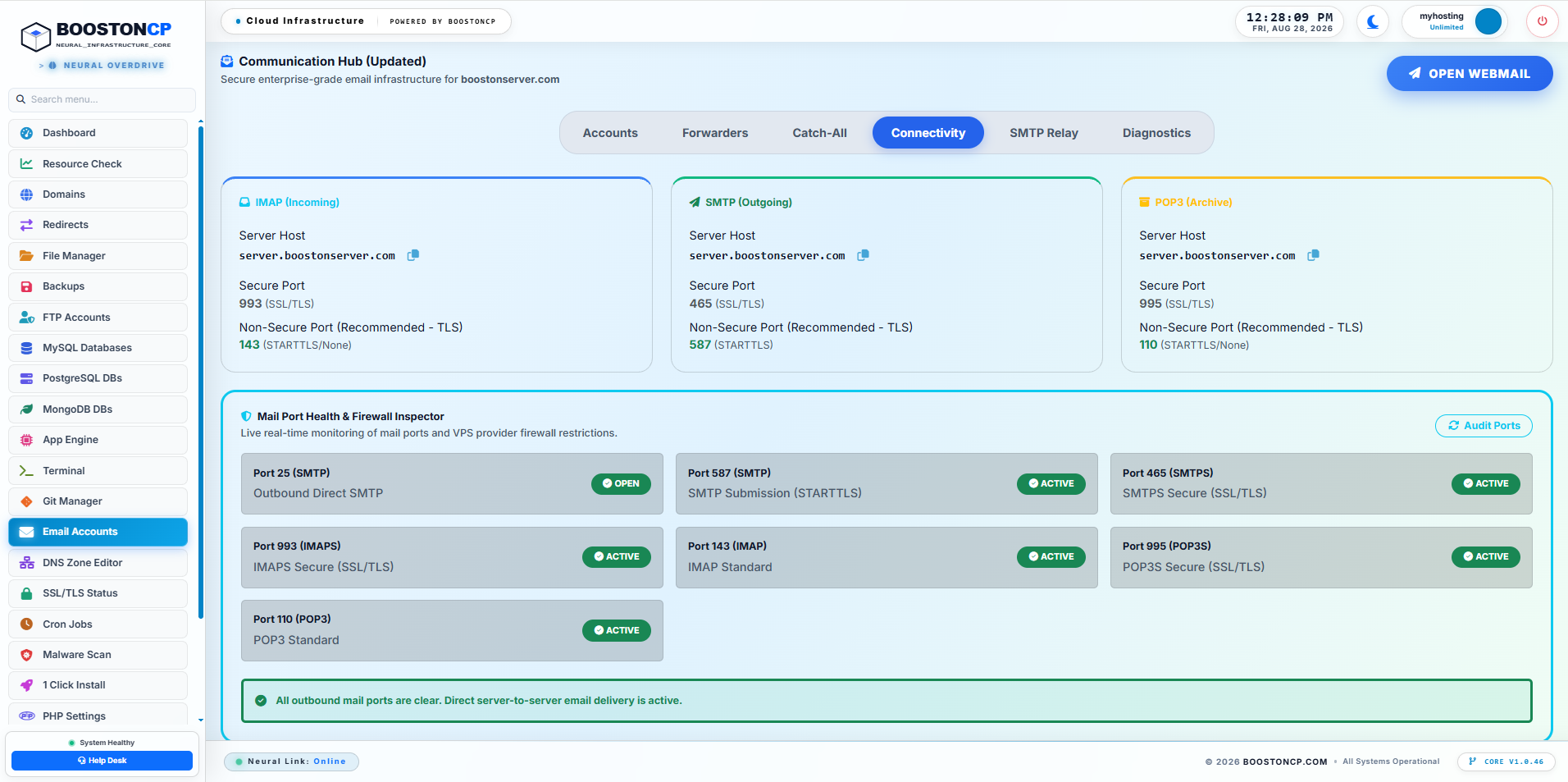The image size is (1568, 782).
Task: Open the SMTP Relay tab
Action: 1043,133
